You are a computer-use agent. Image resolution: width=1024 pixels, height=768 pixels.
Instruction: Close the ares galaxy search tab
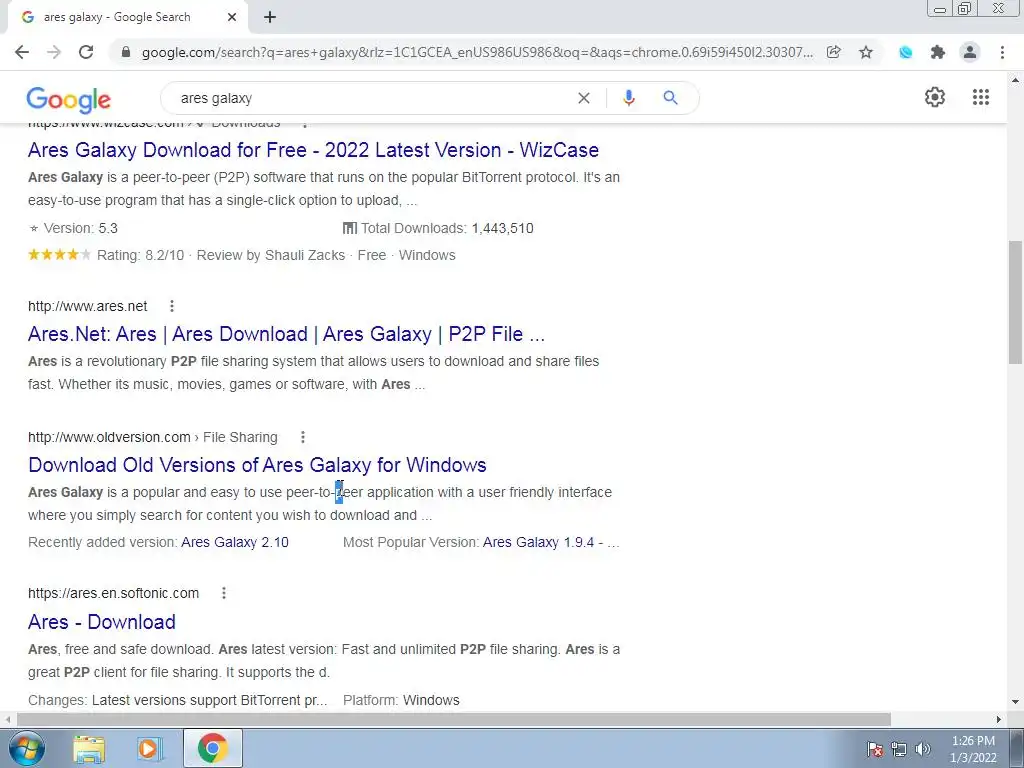(x=232, y=18)
